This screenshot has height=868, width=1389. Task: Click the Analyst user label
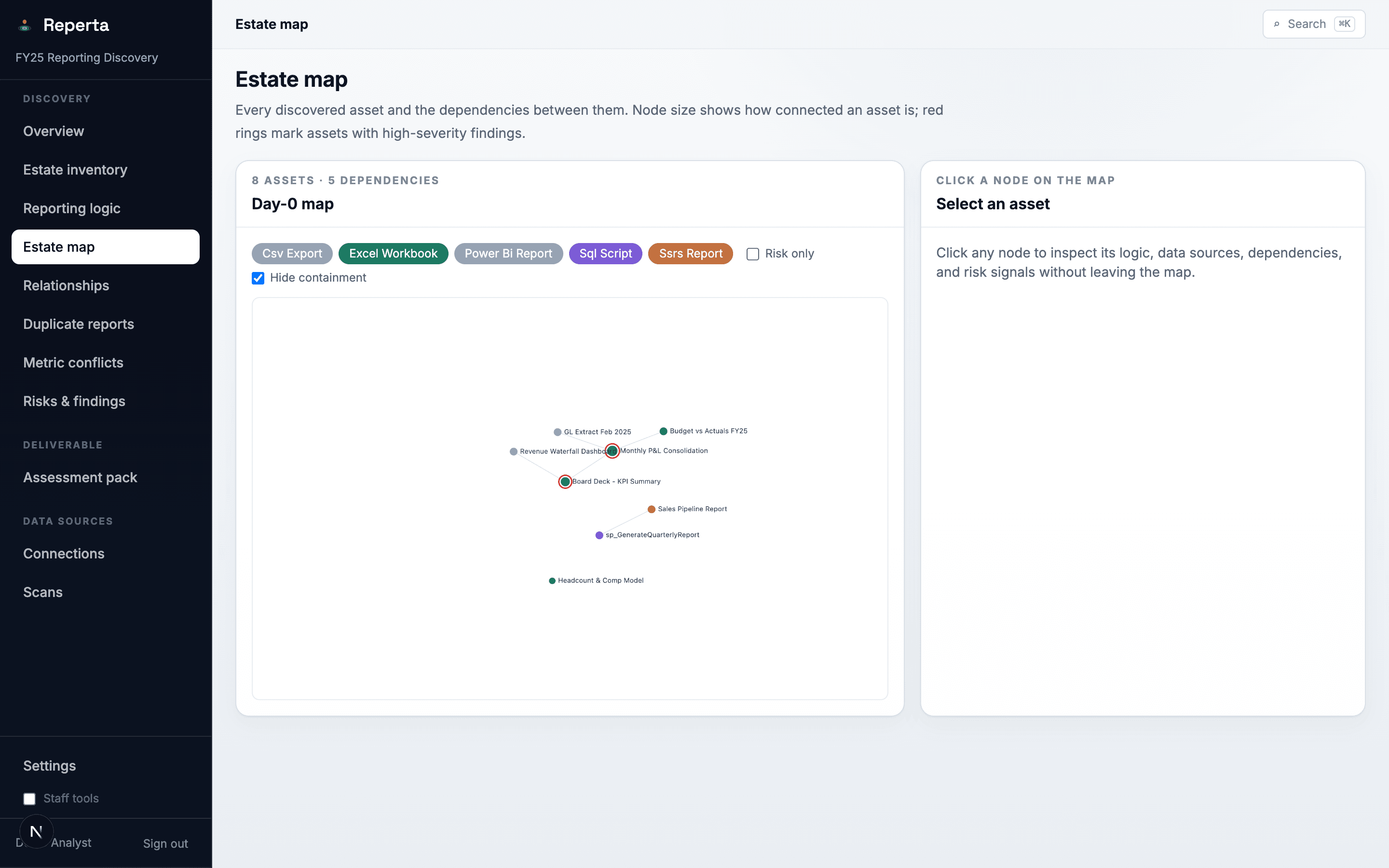[71, 843]
